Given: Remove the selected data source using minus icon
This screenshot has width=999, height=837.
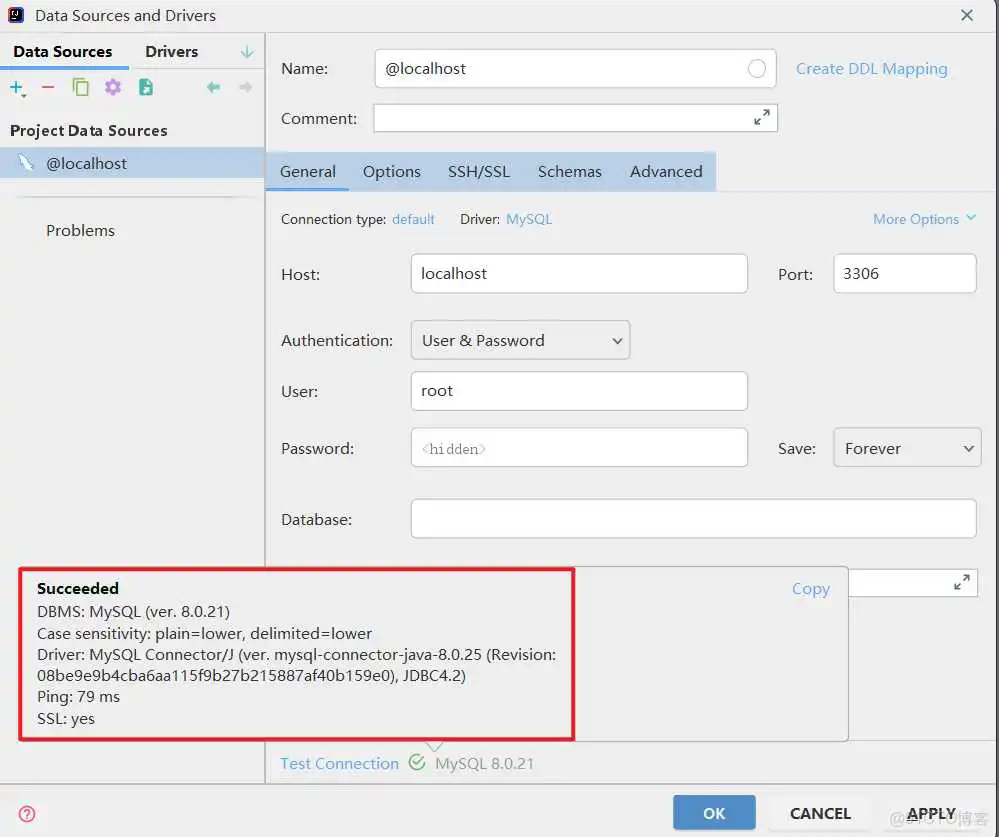Looking at the screenshot, I should [x=47, y=87].
